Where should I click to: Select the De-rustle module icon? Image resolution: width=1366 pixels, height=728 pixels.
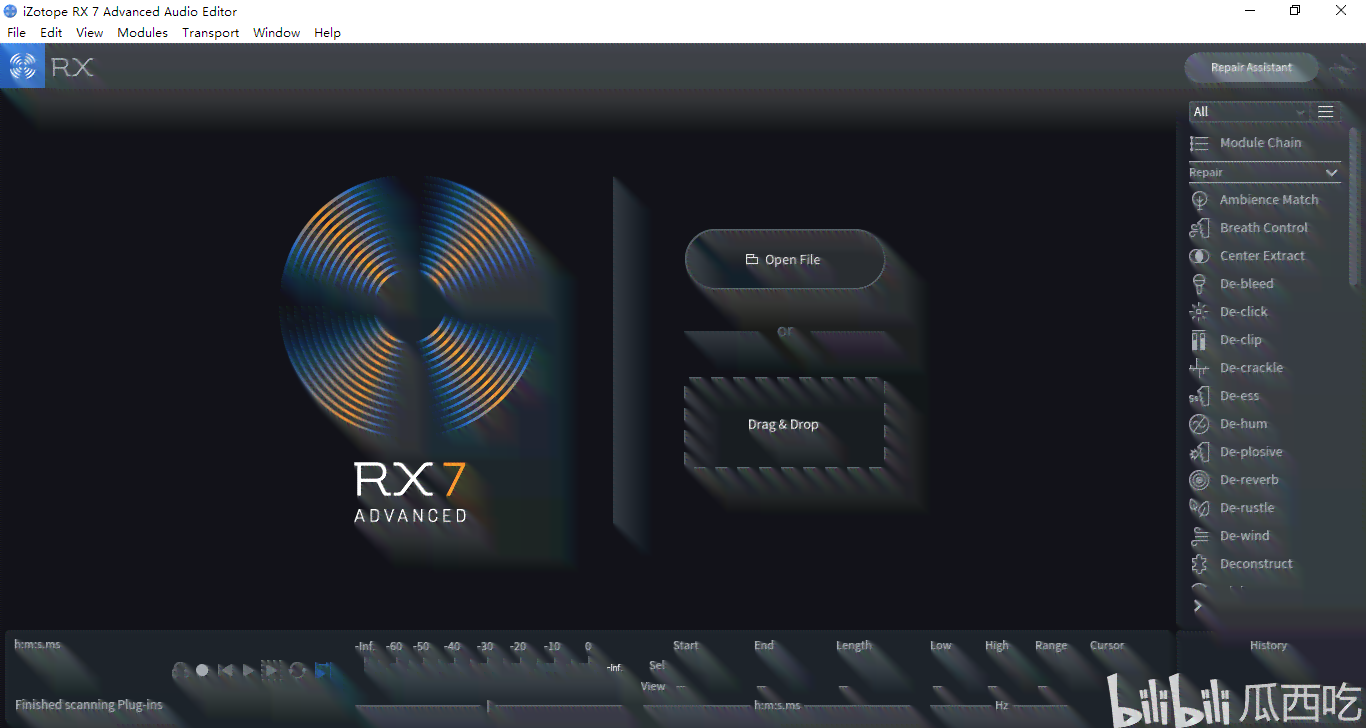click(x=1199, y=508)
